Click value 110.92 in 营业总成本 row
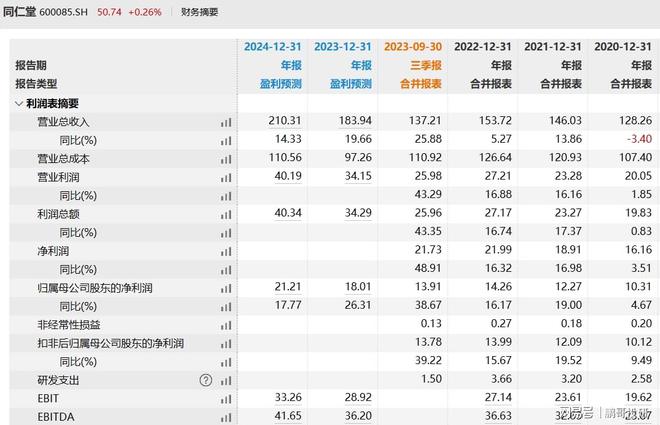 coord(425,157)
